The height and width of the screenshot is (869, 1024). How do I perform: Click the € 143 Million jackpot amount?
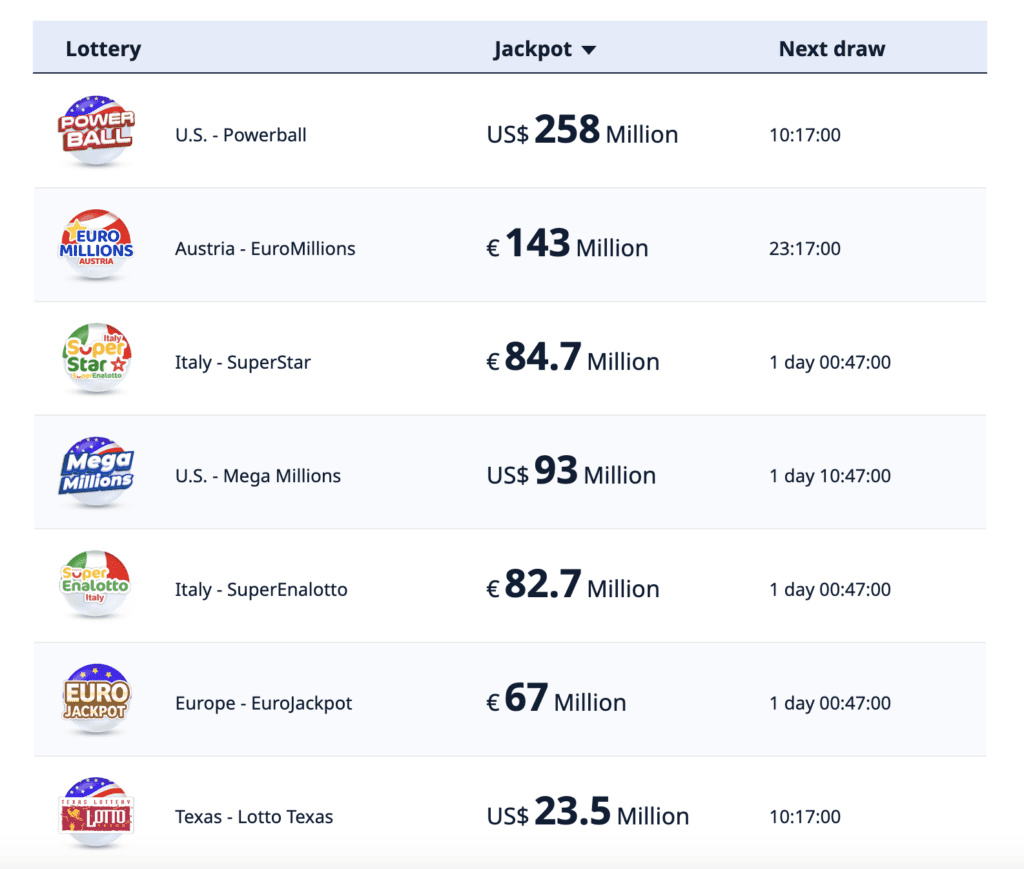tap(567, 246)
